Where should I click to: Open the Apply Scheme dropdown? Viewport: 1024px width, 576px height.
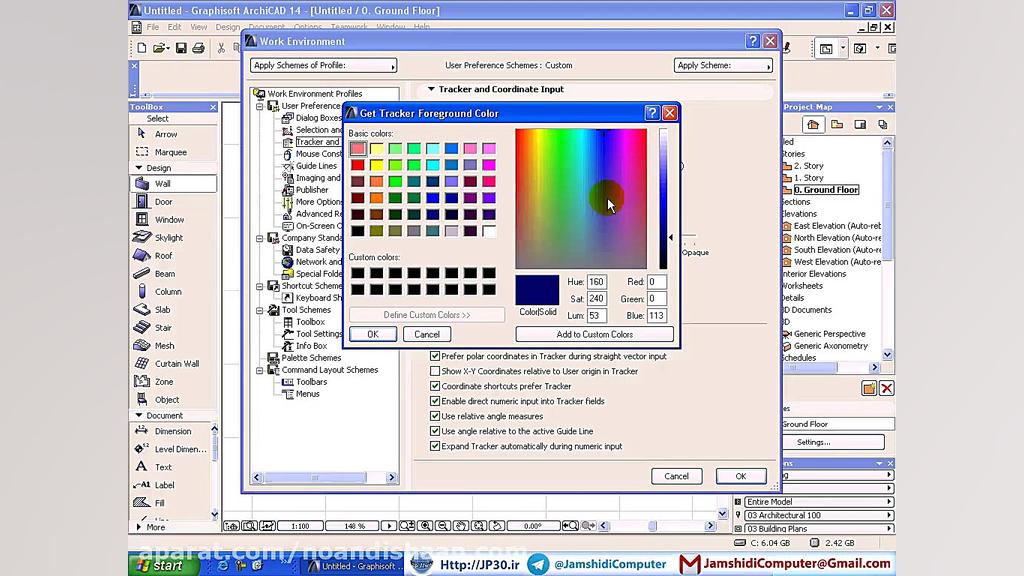tap(723, 65)
